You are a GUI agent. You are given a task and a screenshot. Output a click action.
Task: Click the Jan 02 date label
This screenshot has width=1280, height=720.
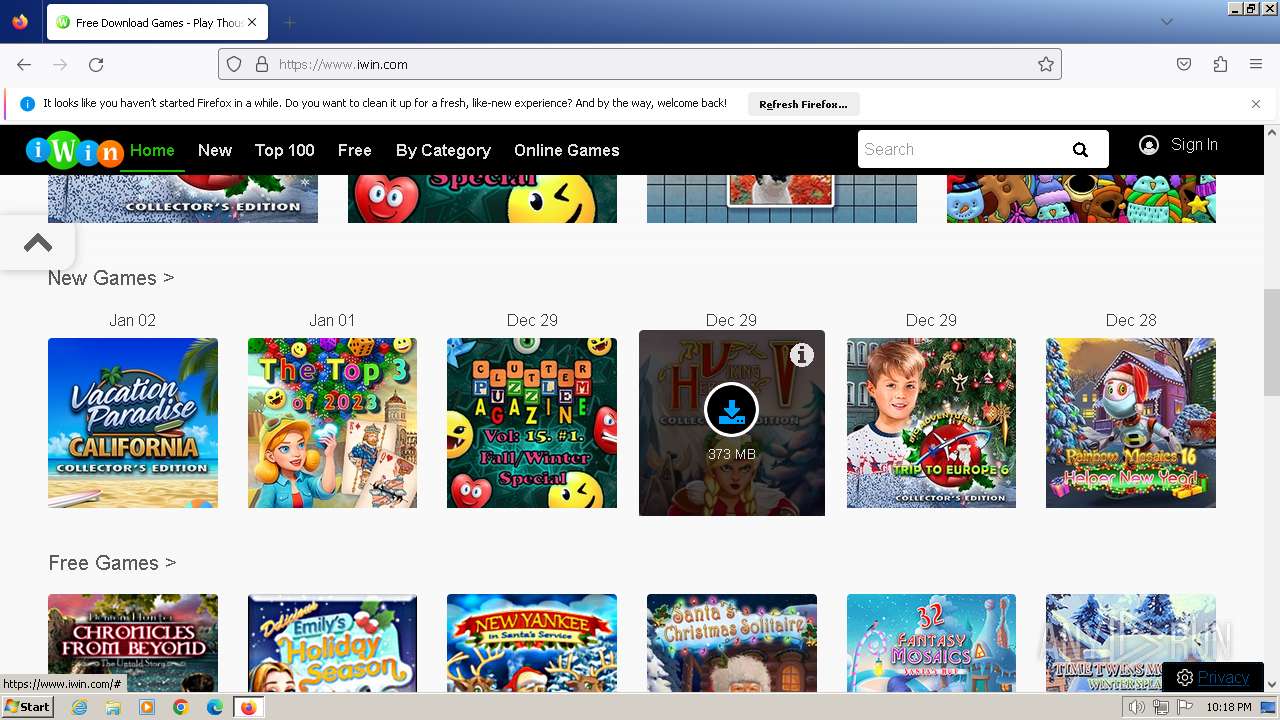click(x=133, y=320)
